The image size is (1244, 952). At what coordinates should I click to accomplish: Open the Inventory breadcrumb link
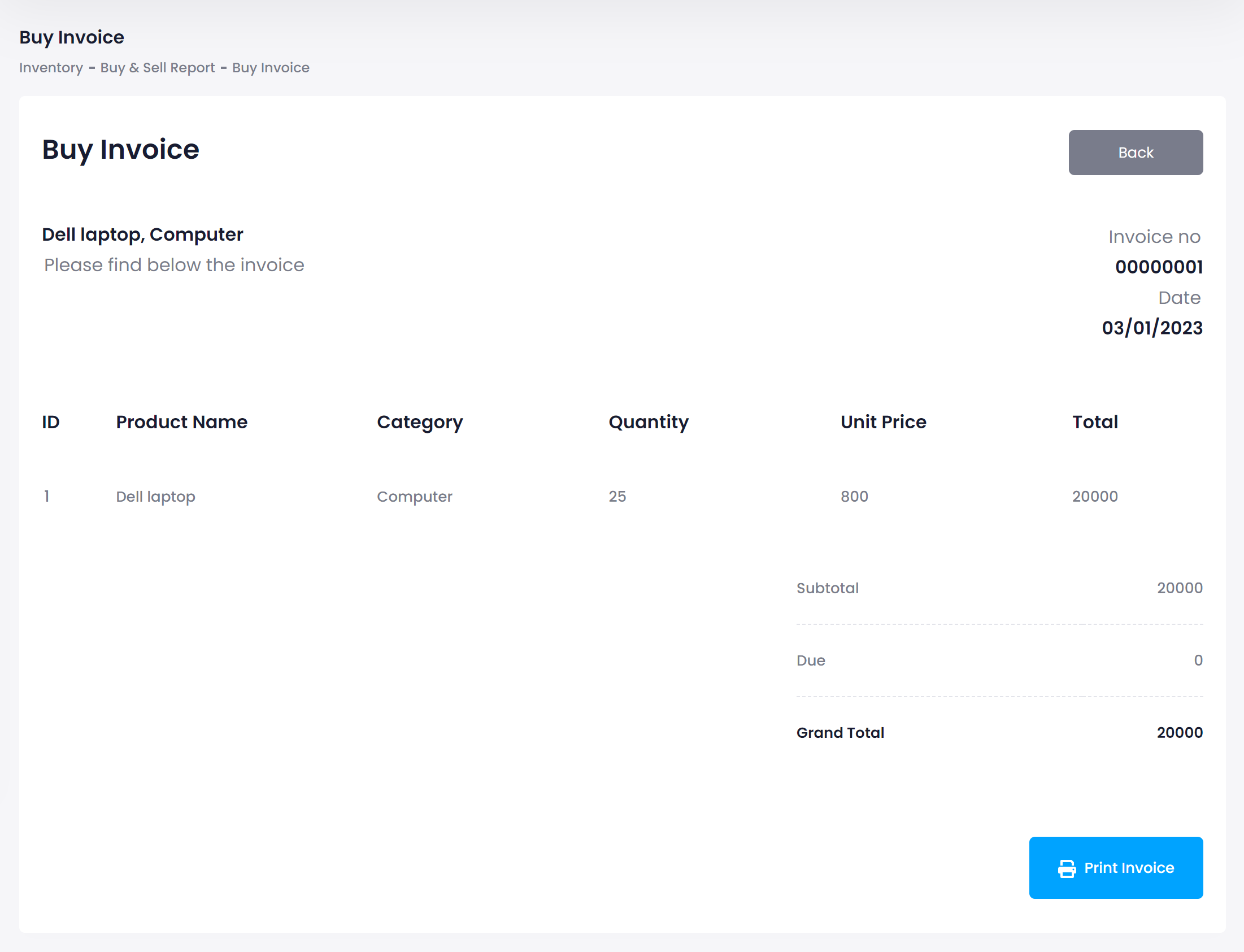51,67
